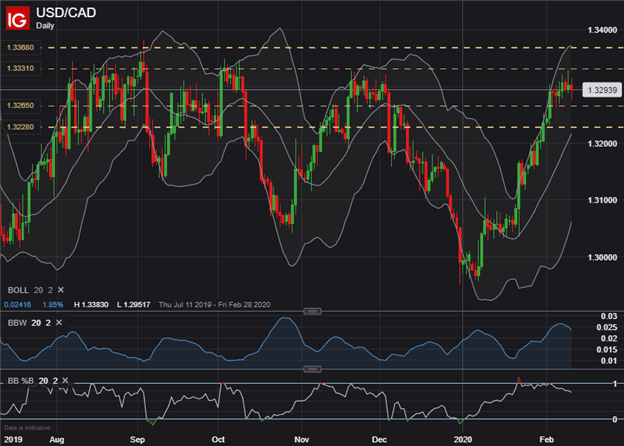Viewport: 624px width, 446px height.
Task: Click the 2020 marker on time axis
Action: click(464, 438)
